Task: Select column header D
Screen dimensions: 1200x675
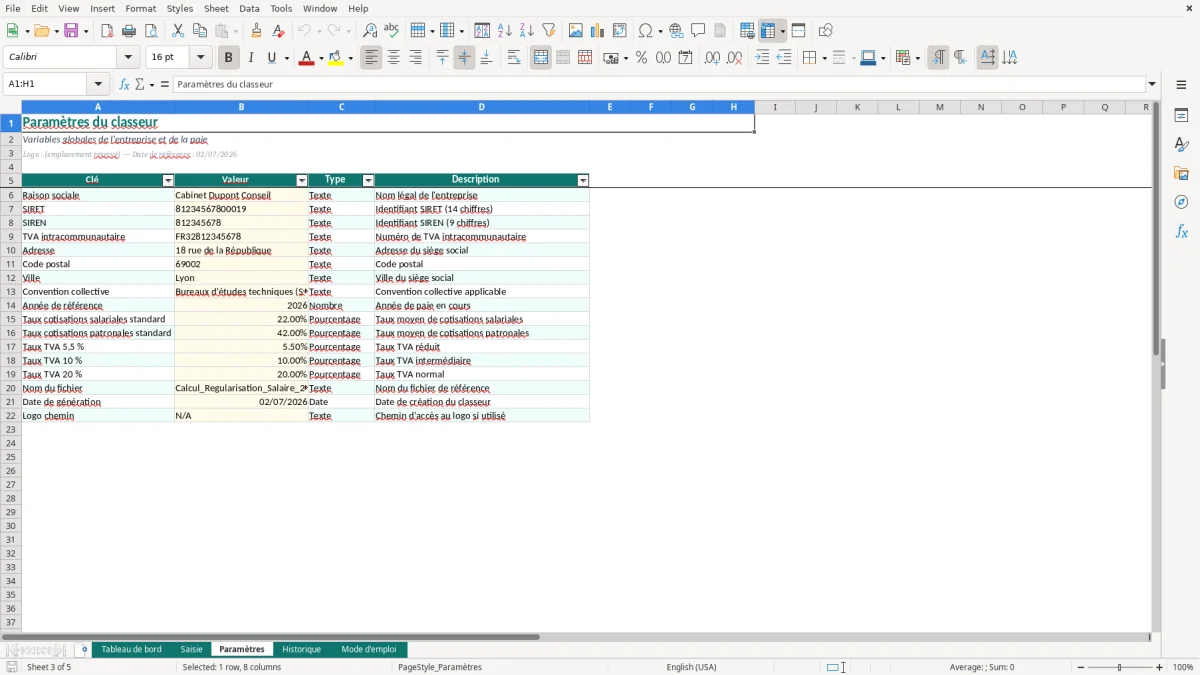Action: 481,107
